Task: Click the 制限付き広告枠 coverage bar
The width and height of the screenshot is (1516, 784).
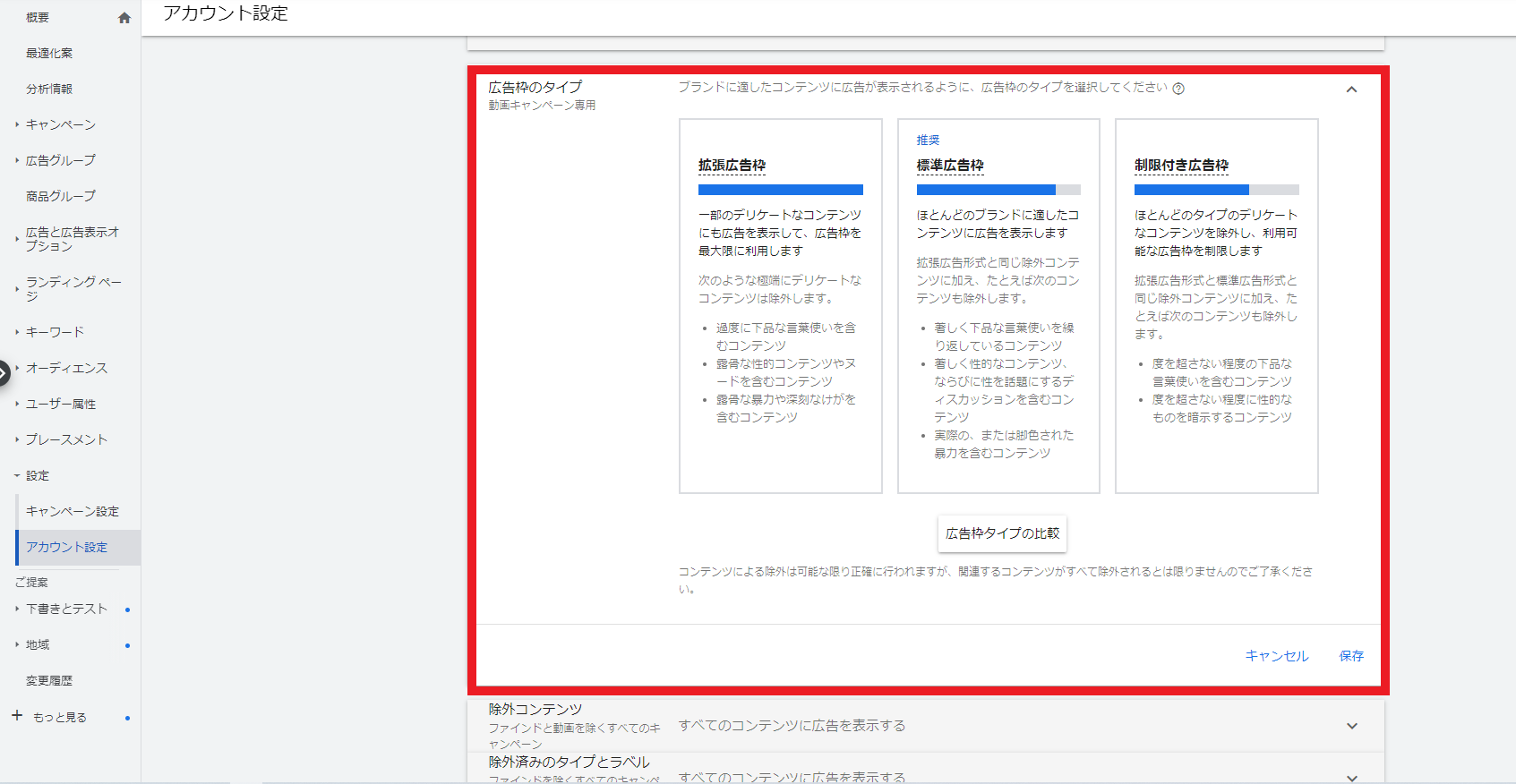Action: click(1217, 190)
